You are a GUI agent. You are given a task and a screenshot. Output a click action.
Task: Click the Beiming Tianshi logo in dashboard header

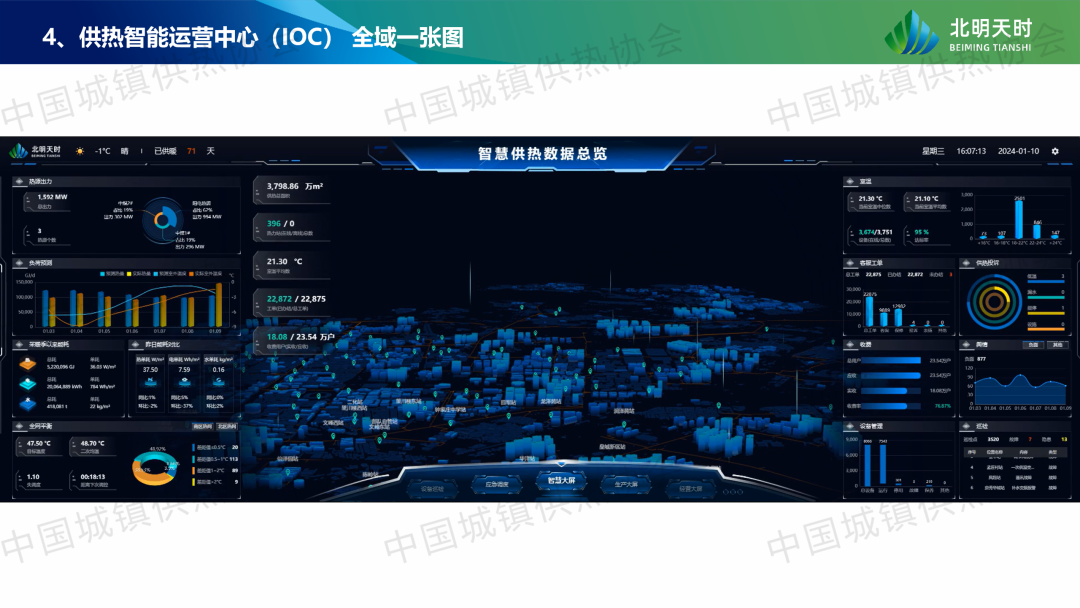point(34,151)
